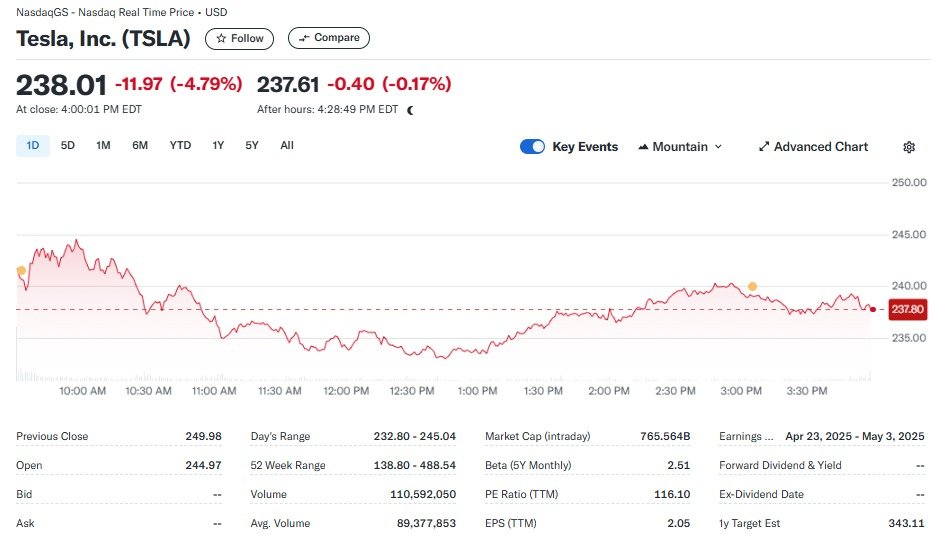The height and width of the screenshot is (542, 935).
Task: Click Day's Range value 232.80 - 245.04
Action: (x=414, y=436)
